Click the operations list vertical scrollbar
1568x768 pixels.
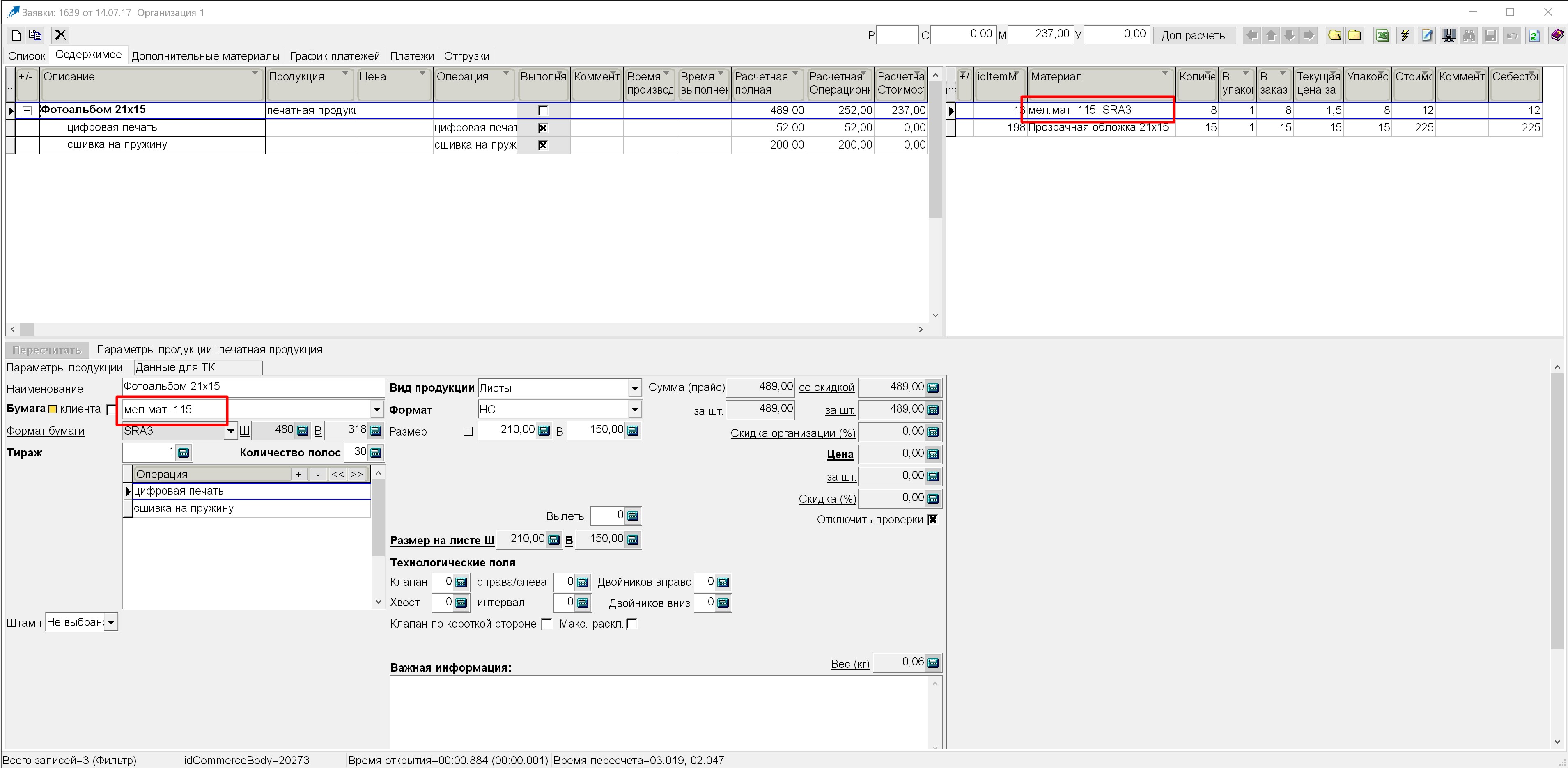pyautogui.click(x=378, y=538)
